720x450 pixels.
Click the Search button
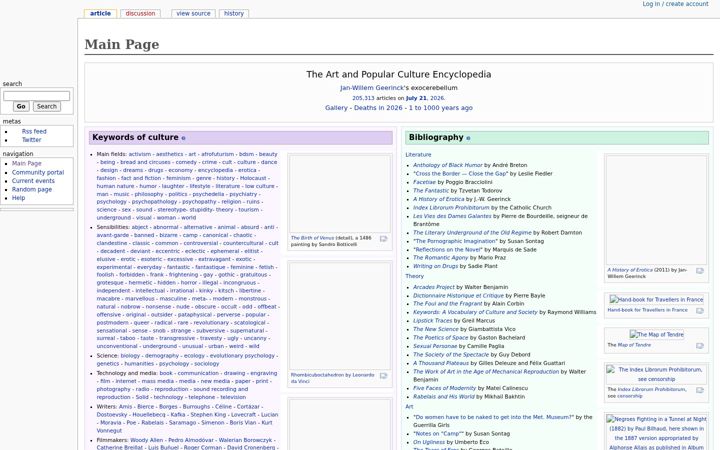click(47, 107)
